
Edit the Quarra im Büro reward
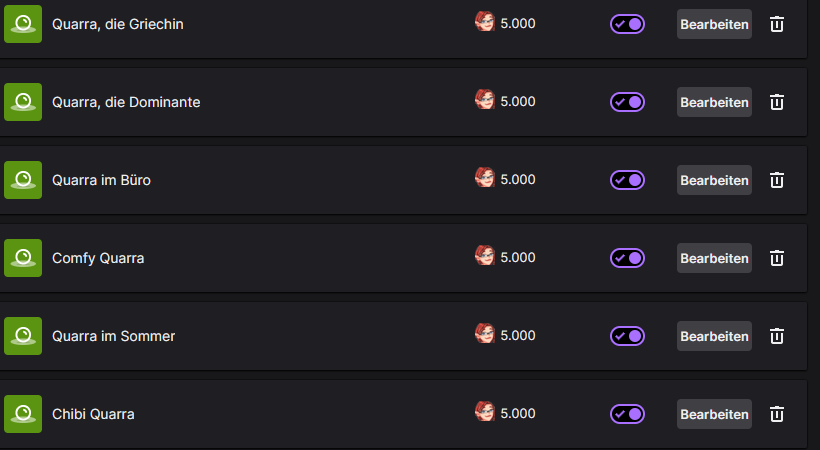[714, 180]
